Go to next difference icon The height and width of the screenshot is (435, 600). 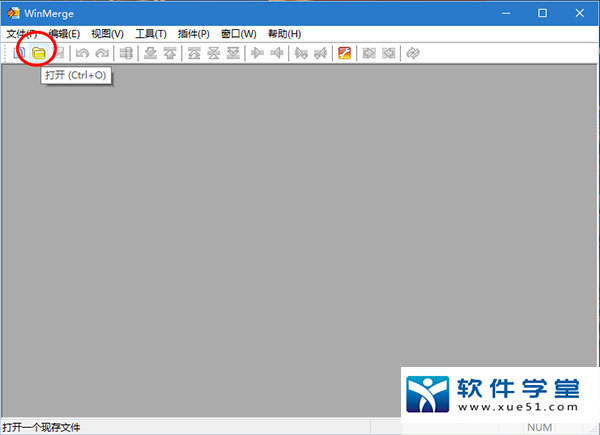150,53
